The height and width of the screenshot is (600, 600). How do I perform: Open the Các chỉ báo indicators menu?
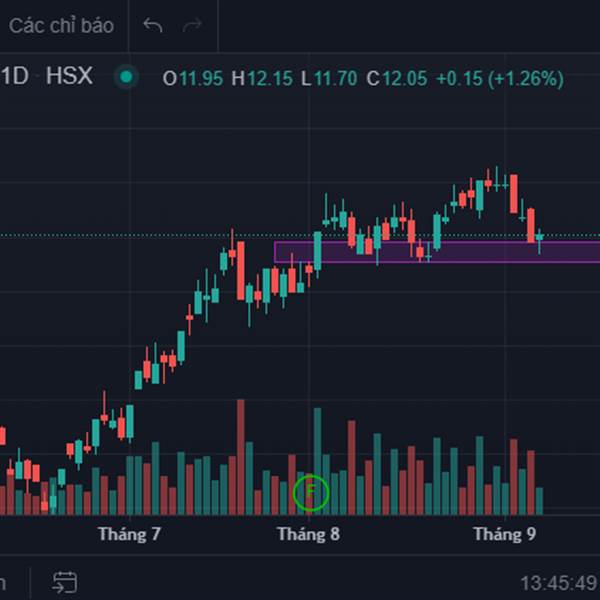coord(60,25)
